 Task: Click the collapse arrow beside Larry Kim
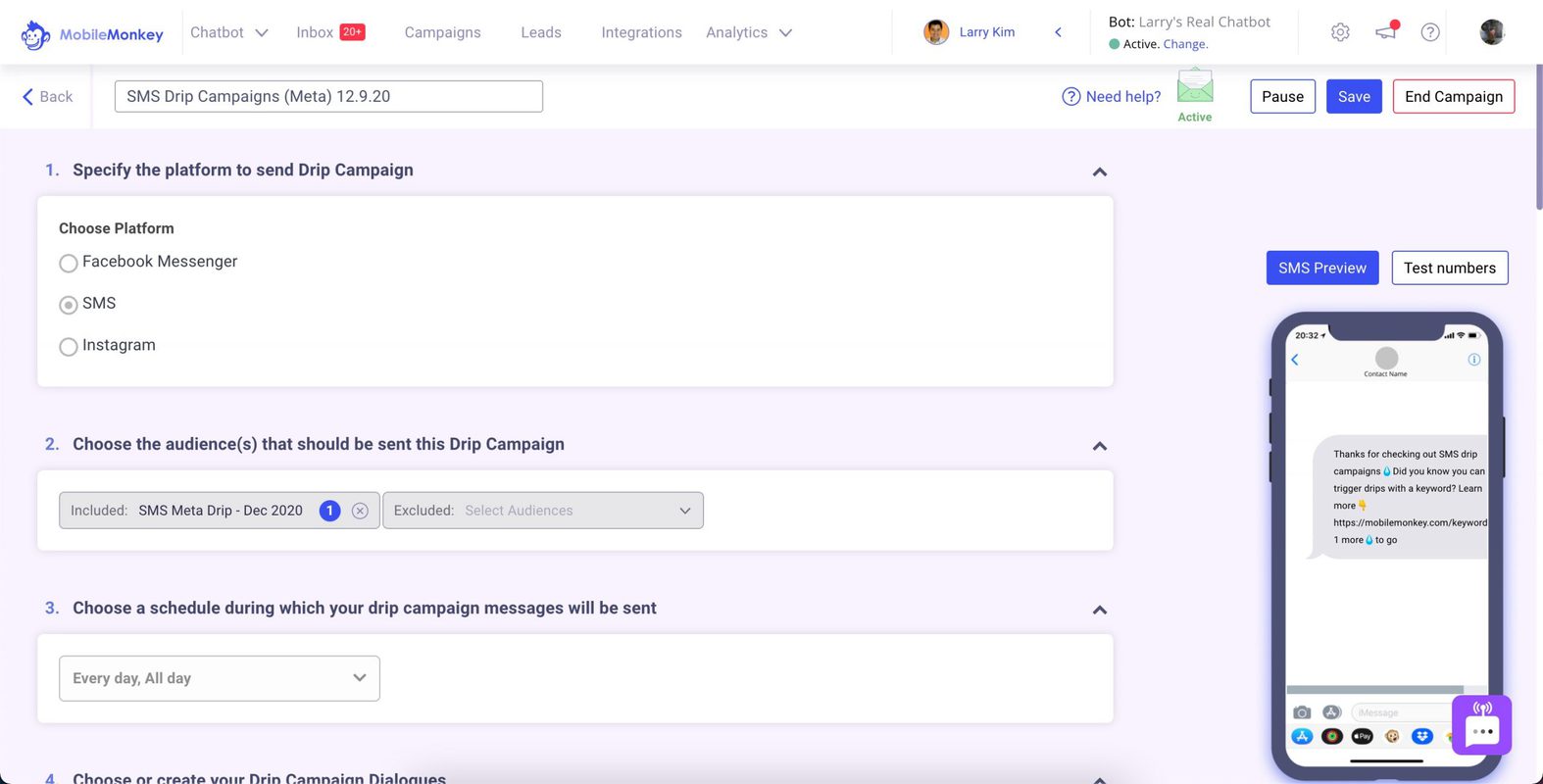pos(1058,32)
